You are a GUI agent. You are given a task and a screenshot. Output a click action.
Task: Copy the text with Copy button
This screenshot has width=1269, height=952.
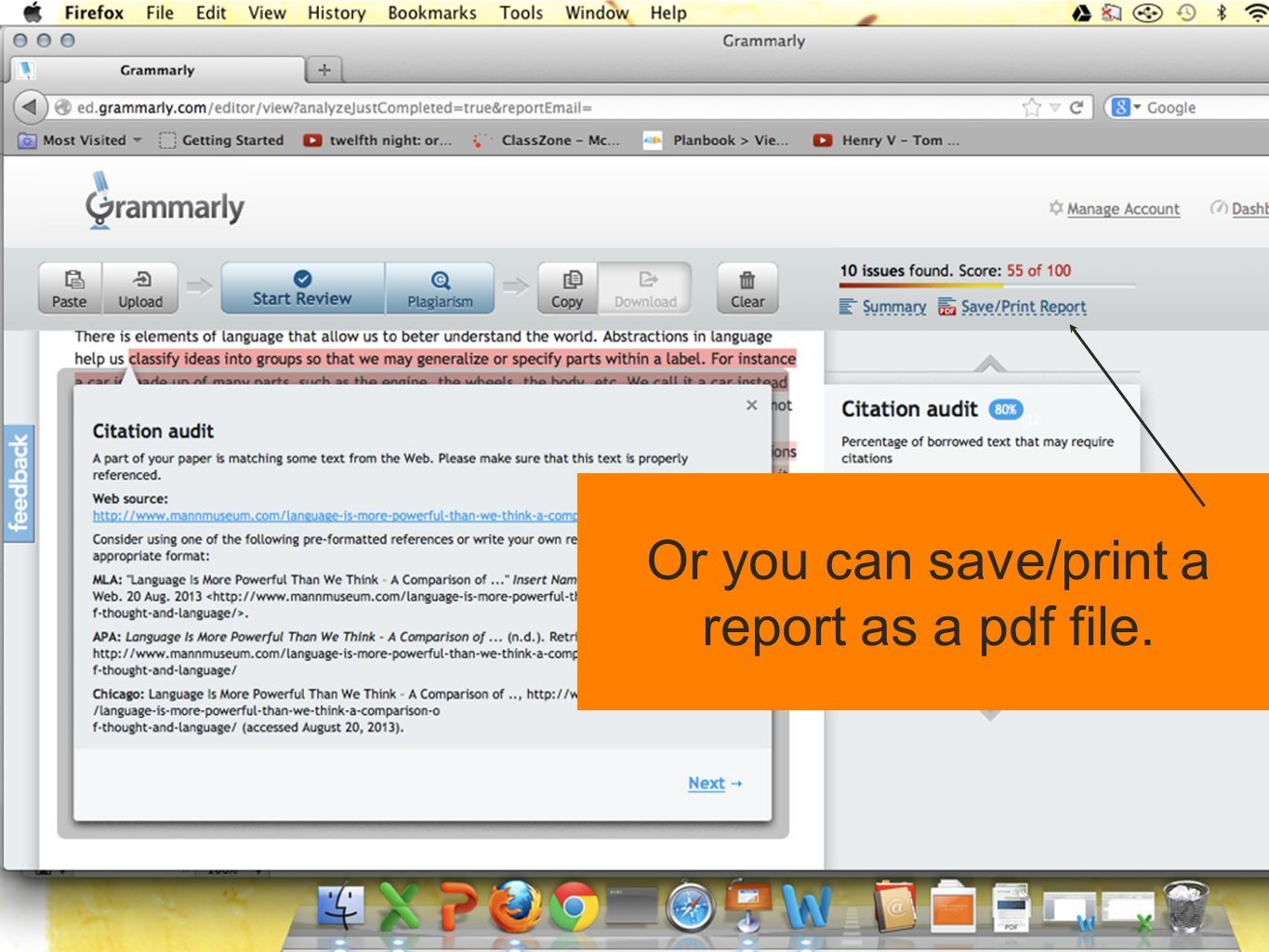tap(567, 288)
